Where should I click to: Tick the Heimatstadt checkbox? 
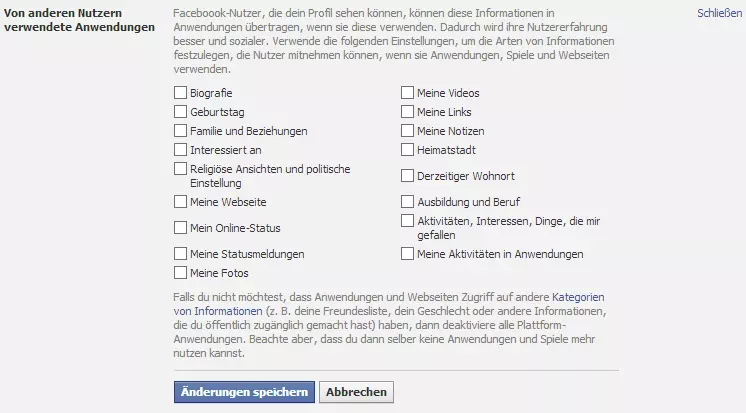click(407, 150)
